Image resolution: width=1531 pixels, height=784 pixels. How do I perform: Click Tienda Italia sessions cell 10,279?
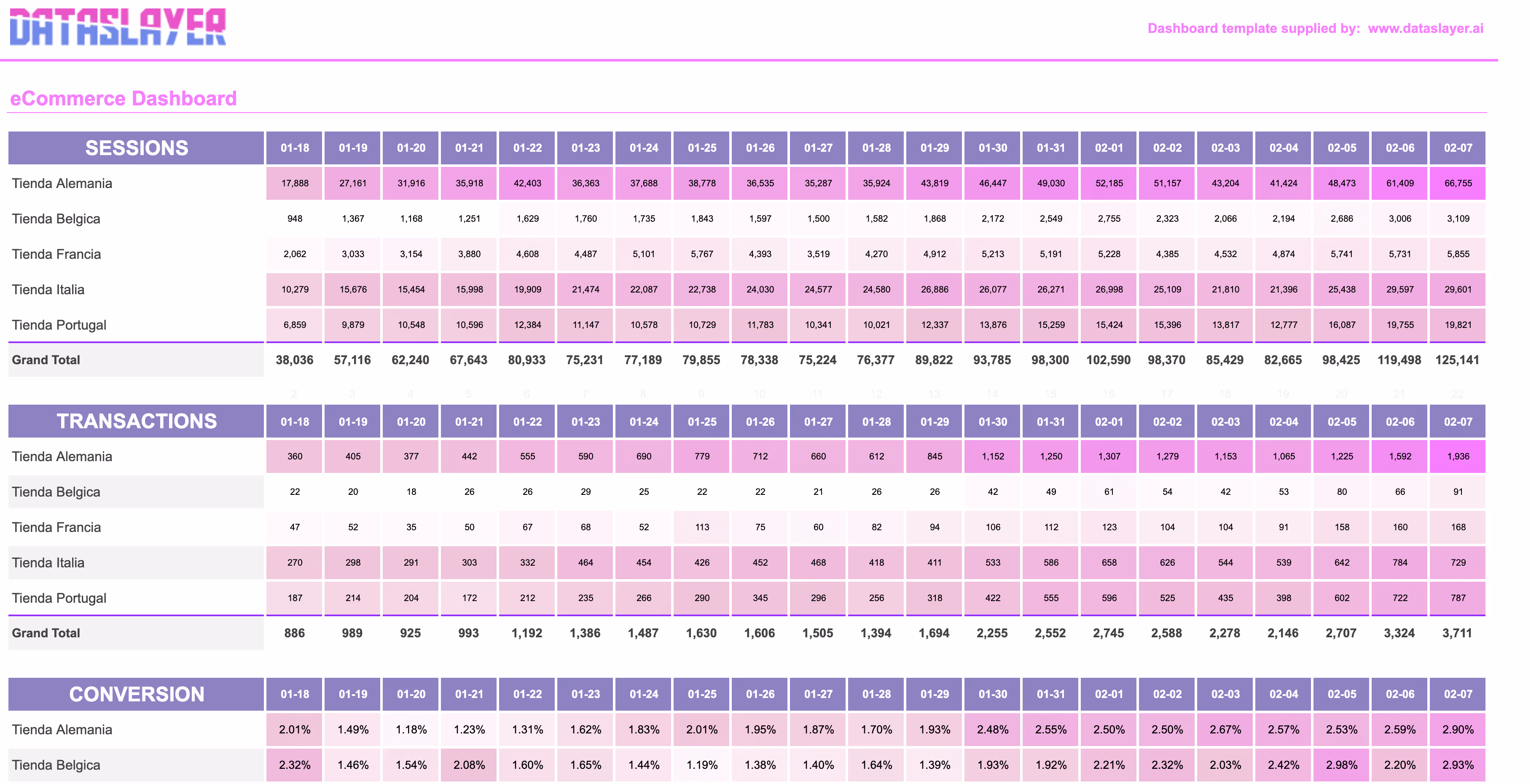pos(295,290)
